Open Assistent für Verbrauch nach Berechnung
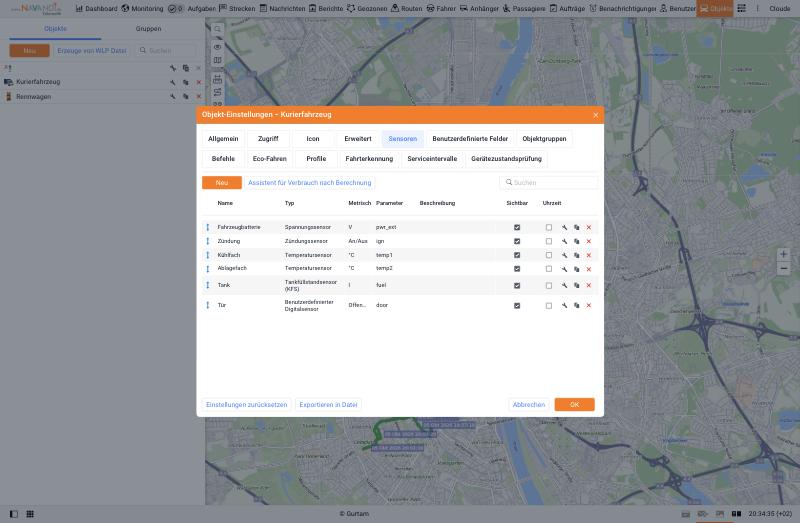 point(310,183)
